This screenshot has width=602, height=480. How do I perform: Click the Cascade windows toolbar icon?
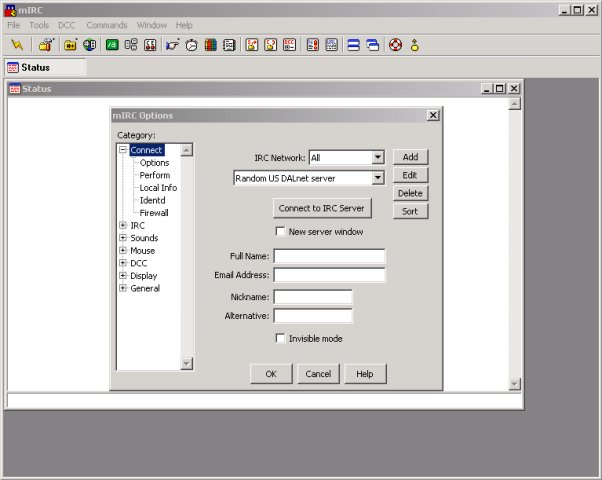(x=373, y=45)
